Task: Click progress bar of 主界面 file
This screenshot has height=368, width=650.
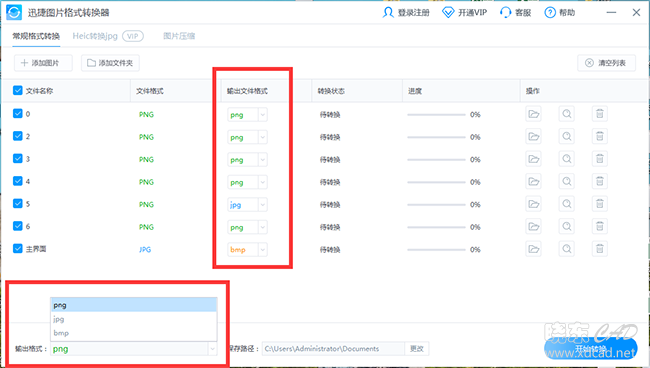Action: (436, 249)
